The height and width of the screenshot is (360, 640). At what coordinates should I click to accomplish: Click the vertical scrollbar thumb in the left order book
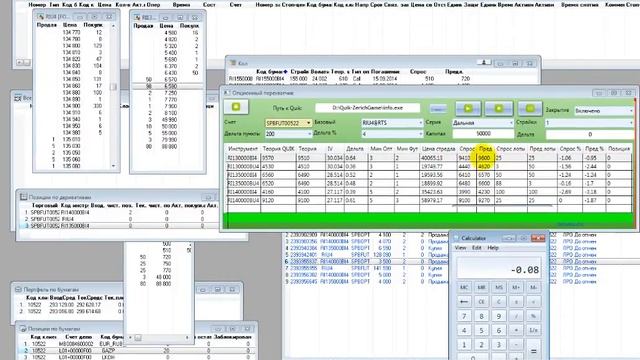113,87
